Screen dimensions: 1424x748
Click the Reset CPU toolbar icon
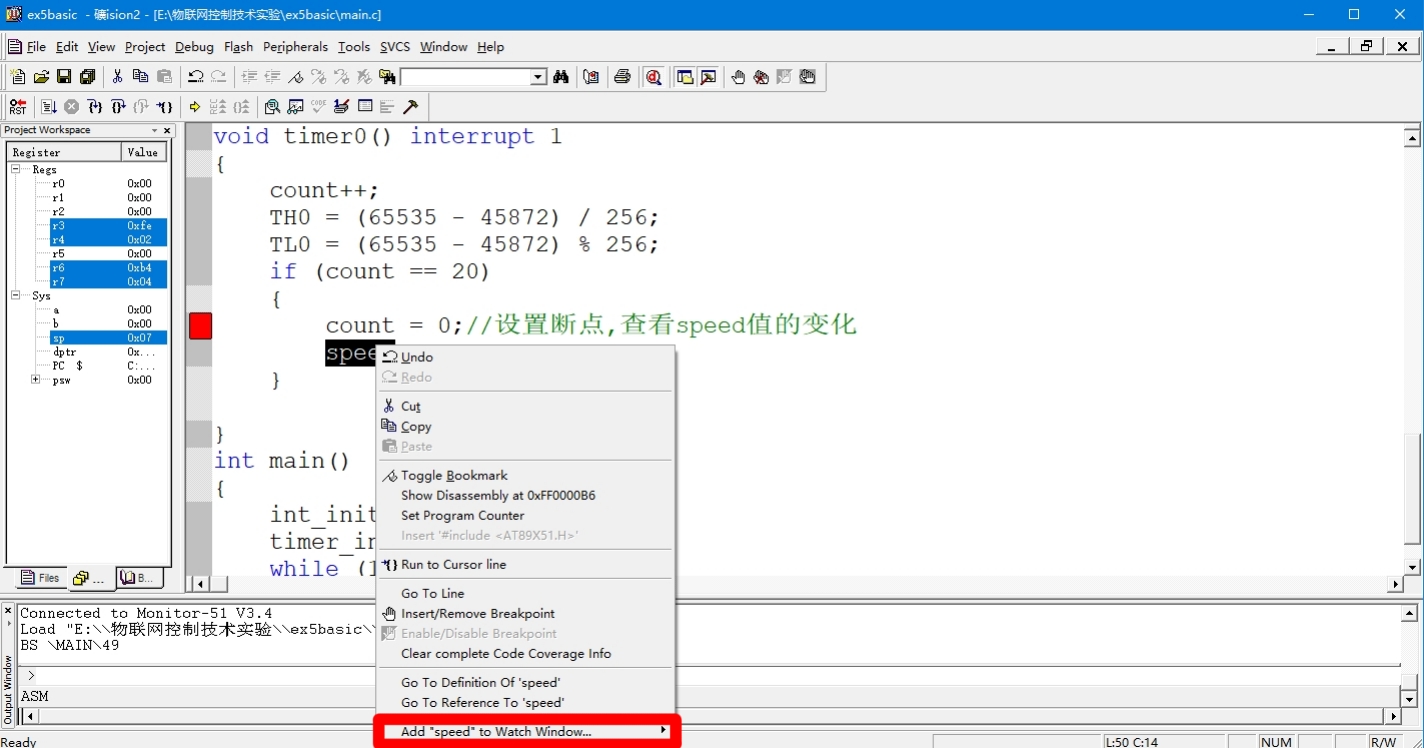point(17,106)
